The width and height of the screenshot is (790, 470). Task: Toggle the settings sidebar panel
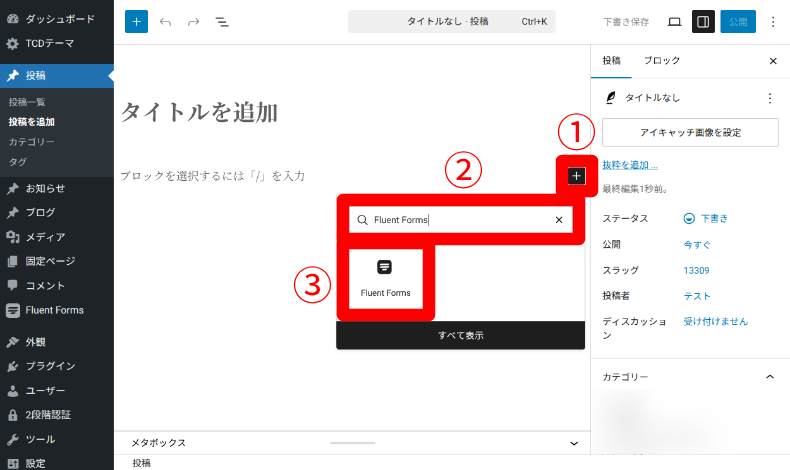(x=703, y=22)
